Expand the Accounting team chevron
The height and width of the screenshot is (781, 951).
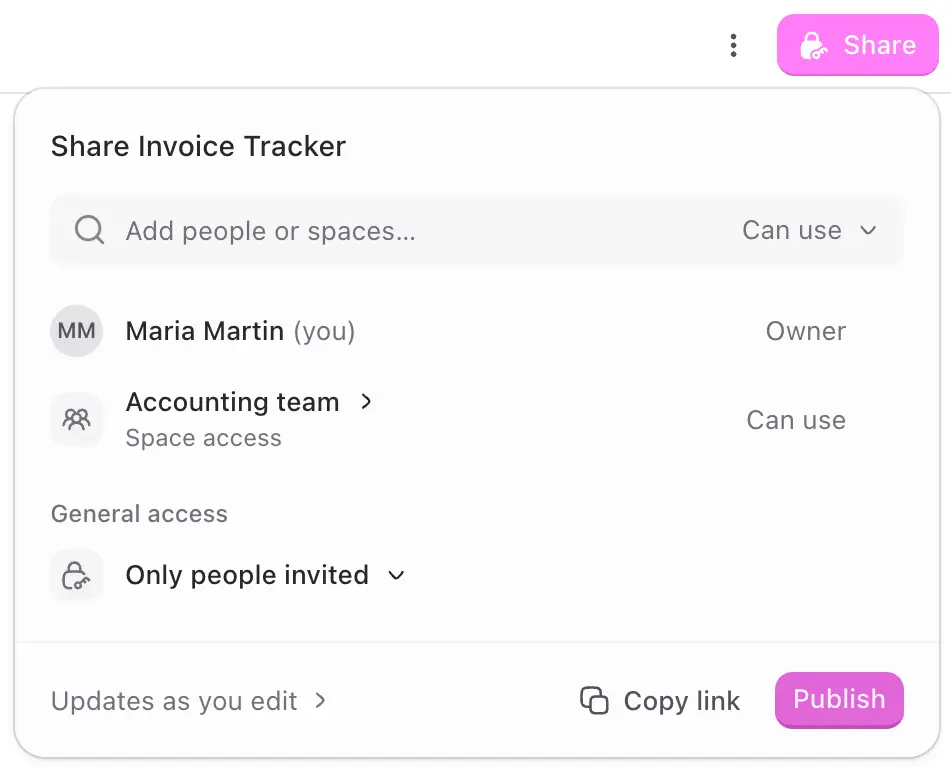(x=366, y=401)
